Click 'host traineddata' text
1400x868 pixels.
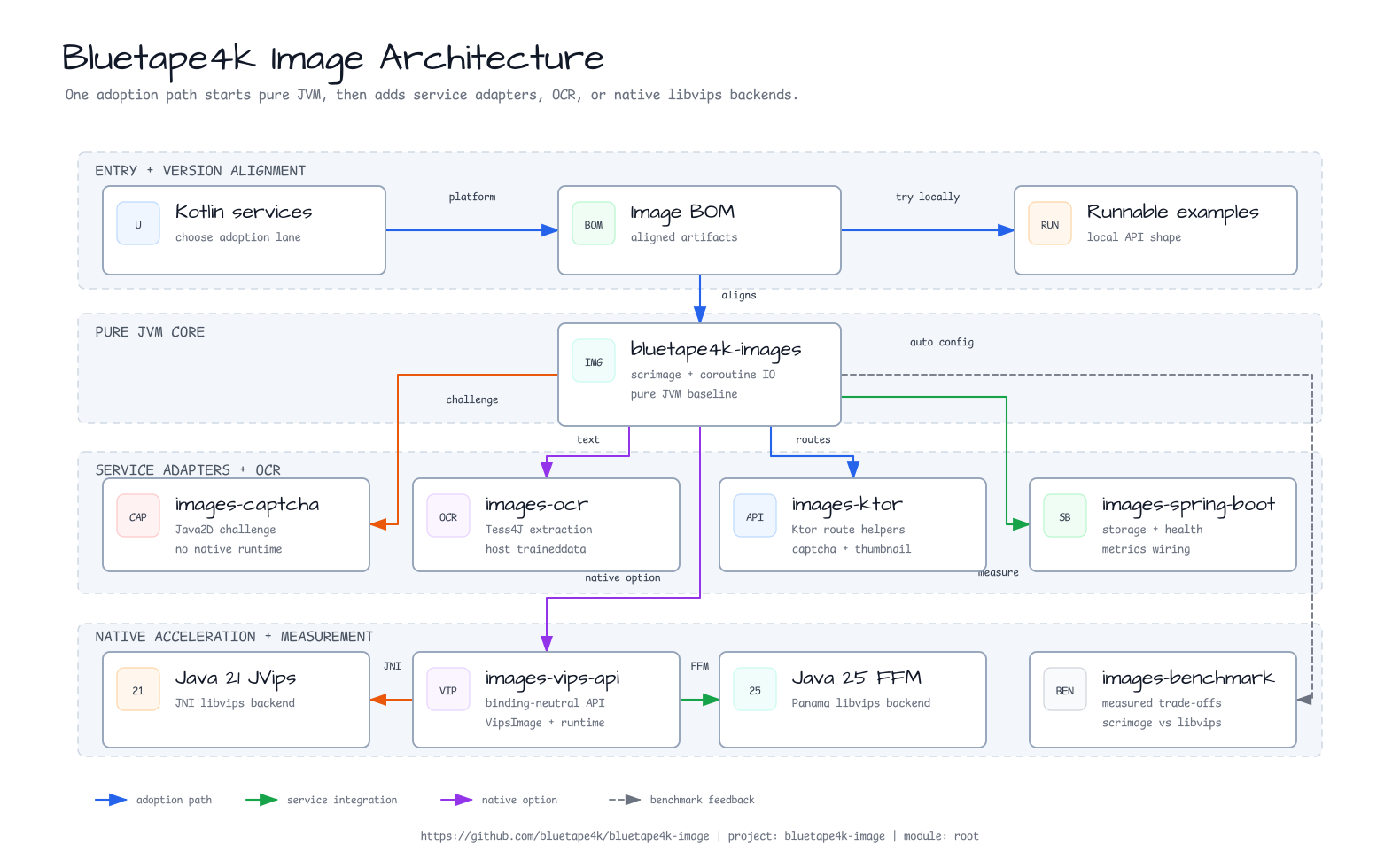tap(536, 549)
